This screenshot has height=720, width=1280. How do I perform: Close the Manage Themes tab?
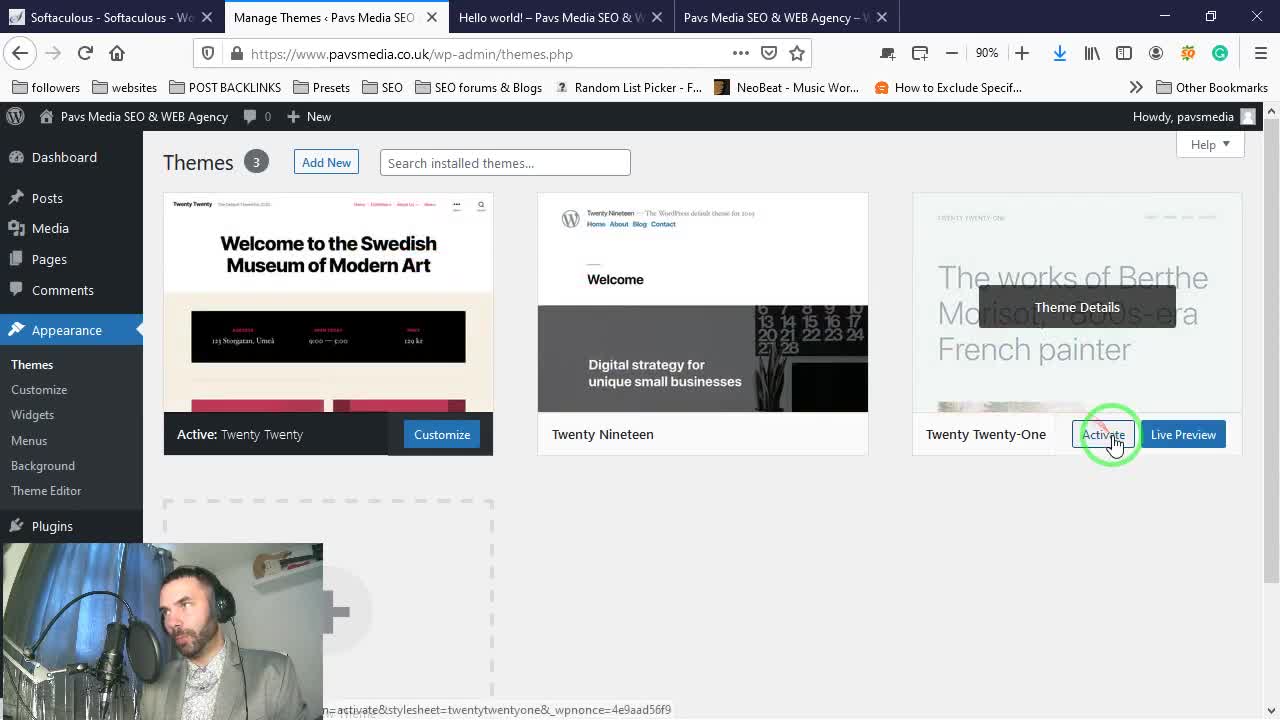(432, 17)
